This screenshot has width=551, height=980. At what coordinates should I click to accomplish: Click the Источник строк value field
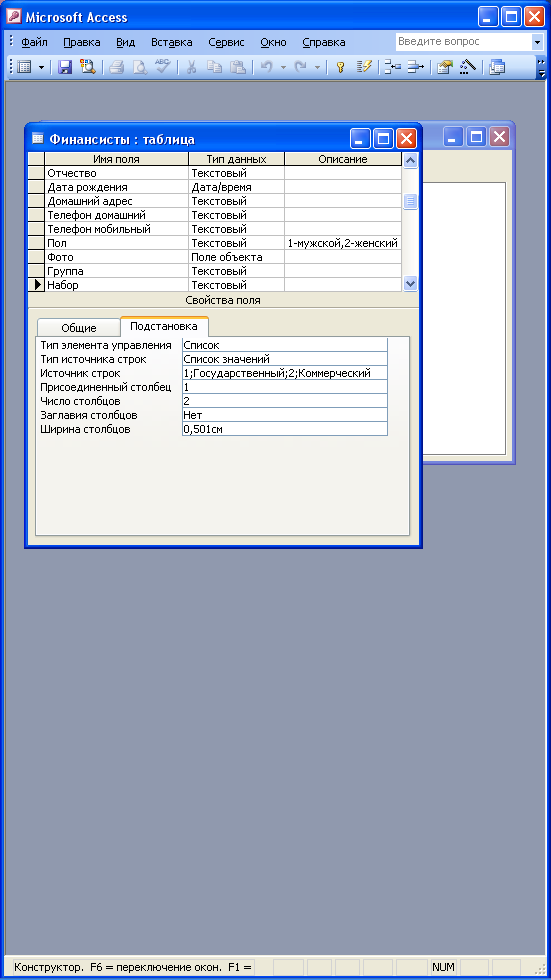pyautogui.click(x=285, y=373)
